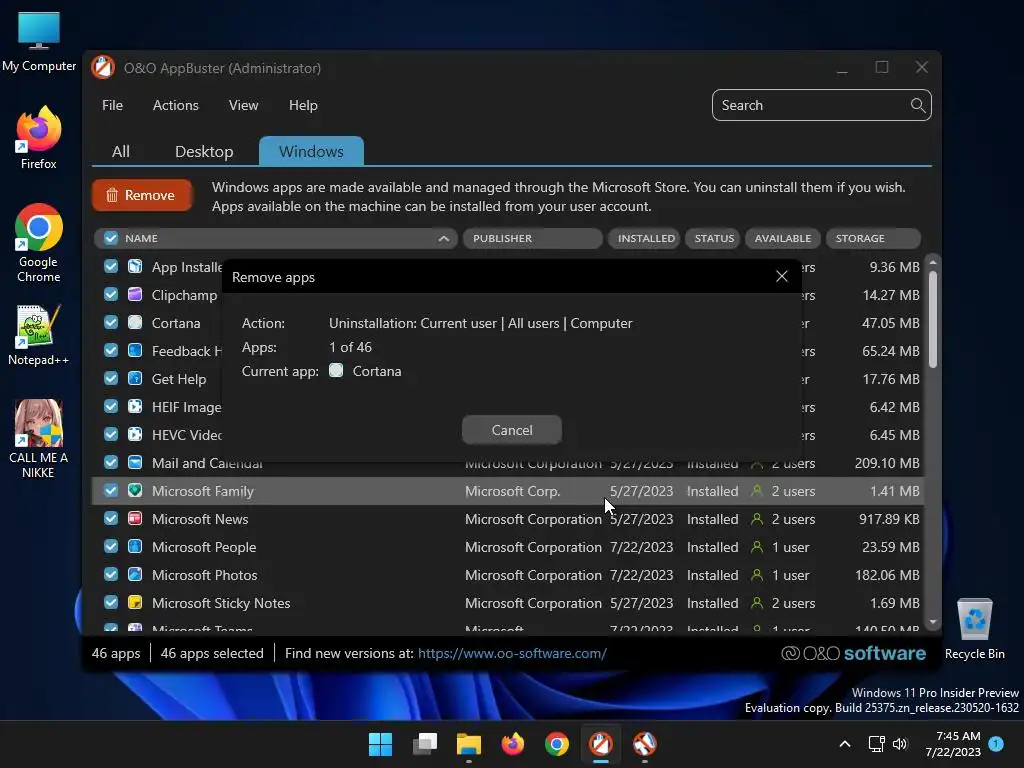Open the Windows Start menu
The height and width of the screenshot is (768, 1024).
(x=380, y=744)
